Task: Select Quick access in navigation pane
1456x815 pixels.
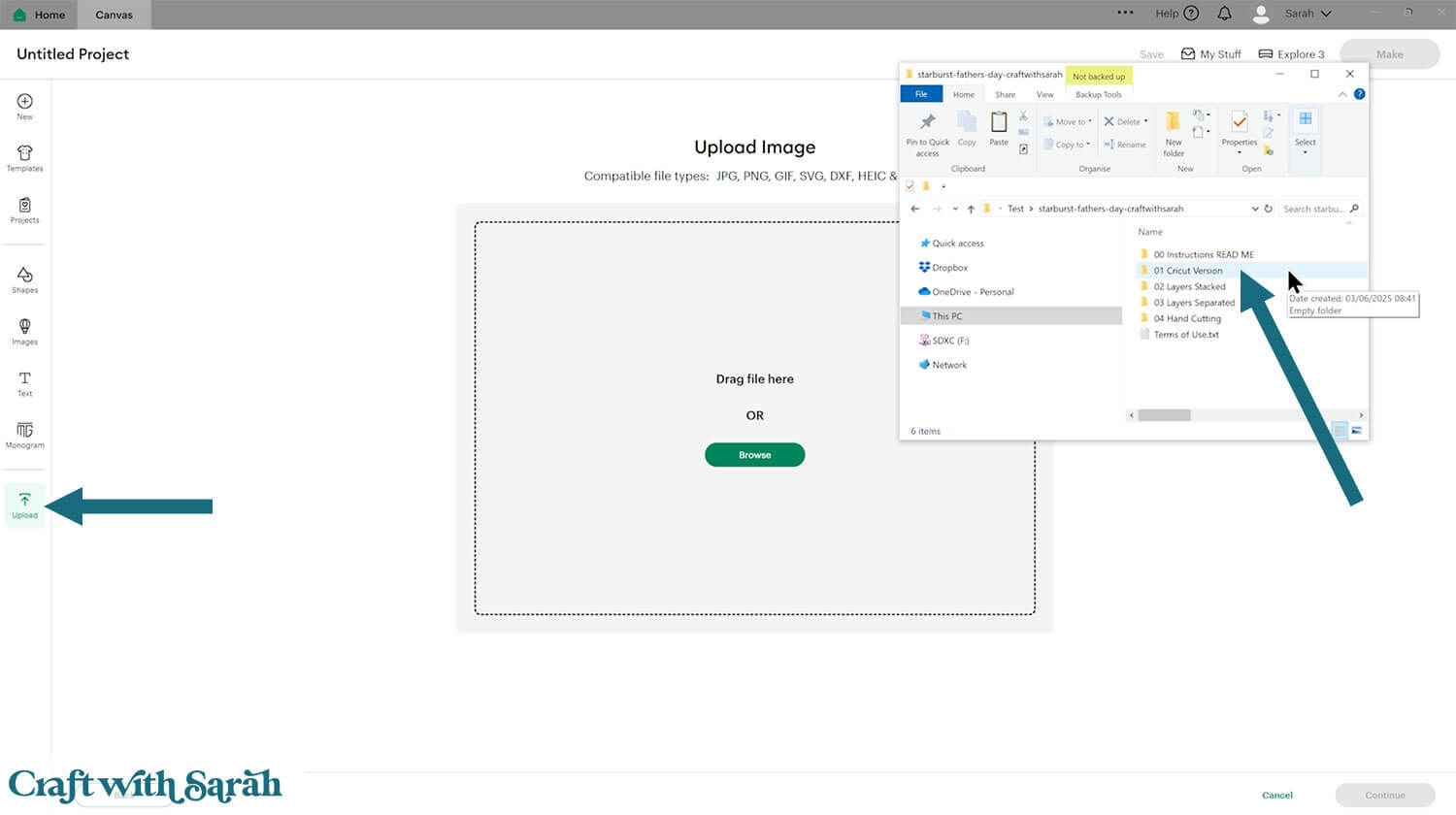Action: tap(951, 244)
